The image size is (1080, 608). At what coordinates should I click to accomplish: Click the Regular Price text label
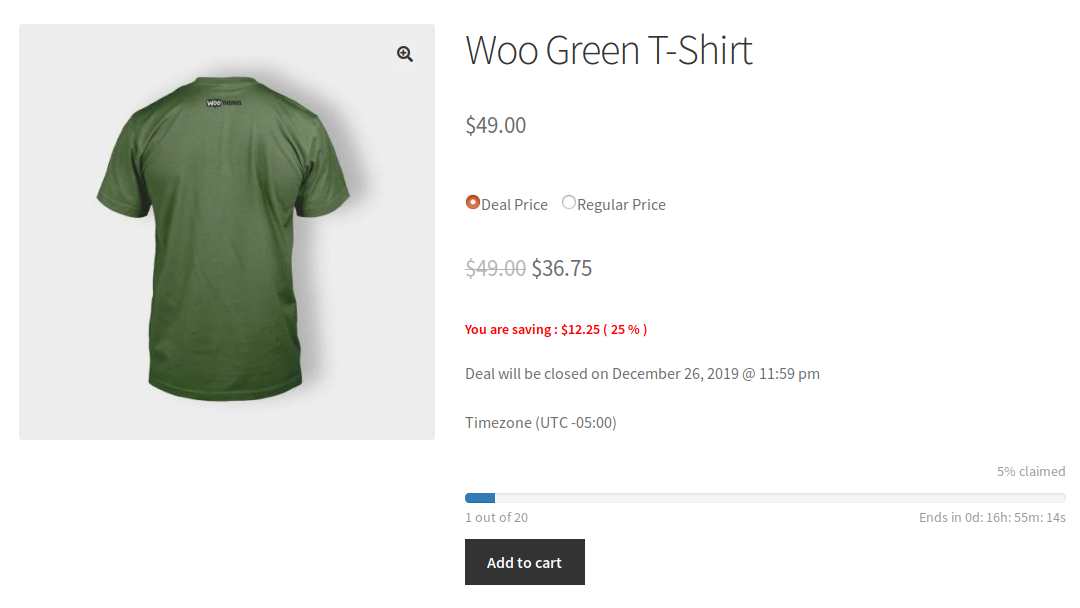(621, 203)
